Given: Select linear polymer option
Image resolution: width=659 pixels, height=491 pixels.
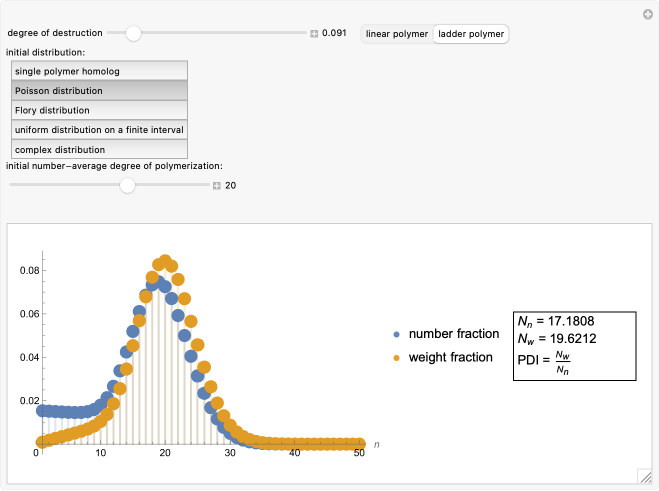Looking at the screenshot, I should (397, 34).
